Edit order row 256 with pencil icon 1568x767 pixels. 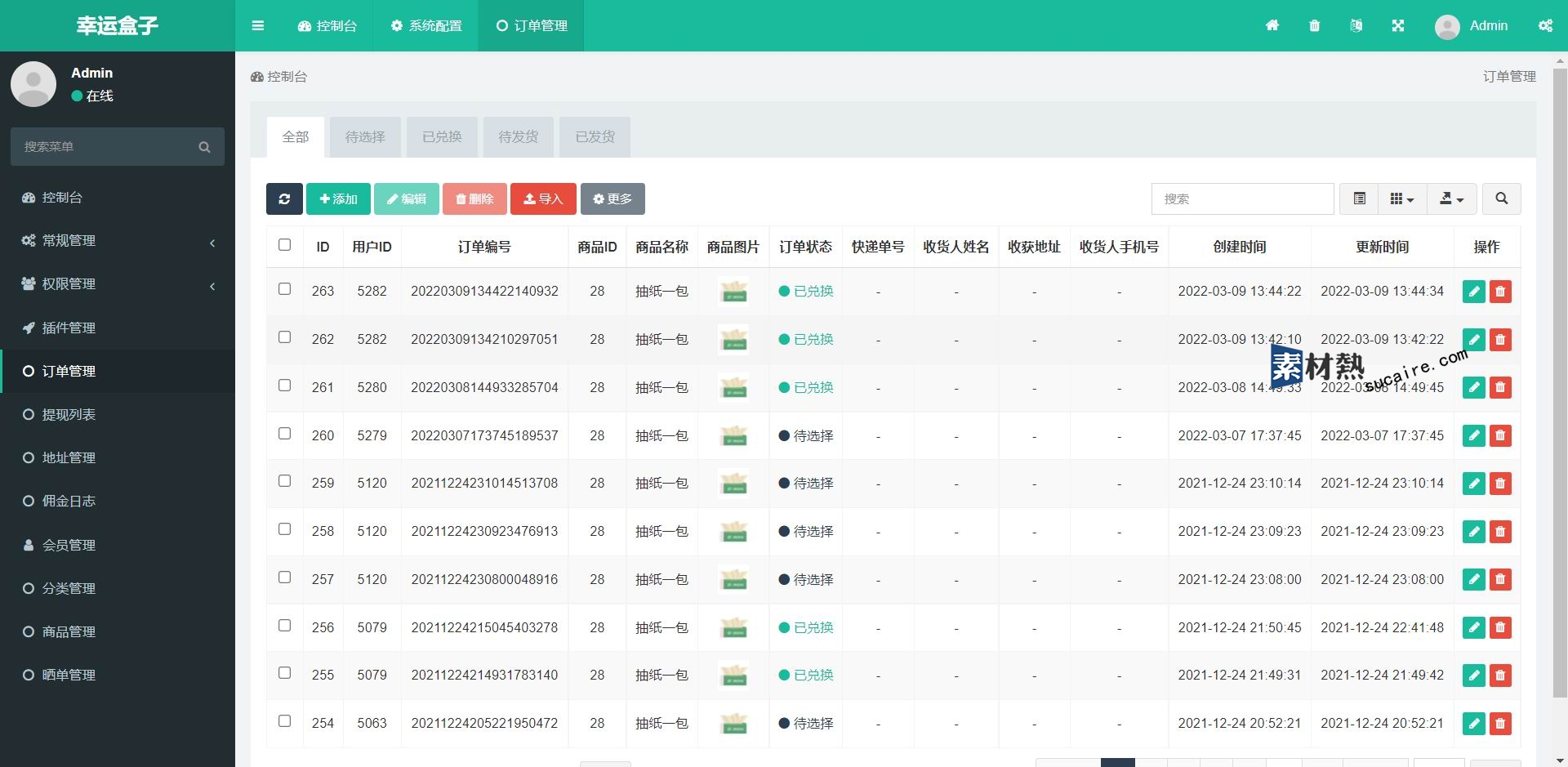pos(1473,627)
